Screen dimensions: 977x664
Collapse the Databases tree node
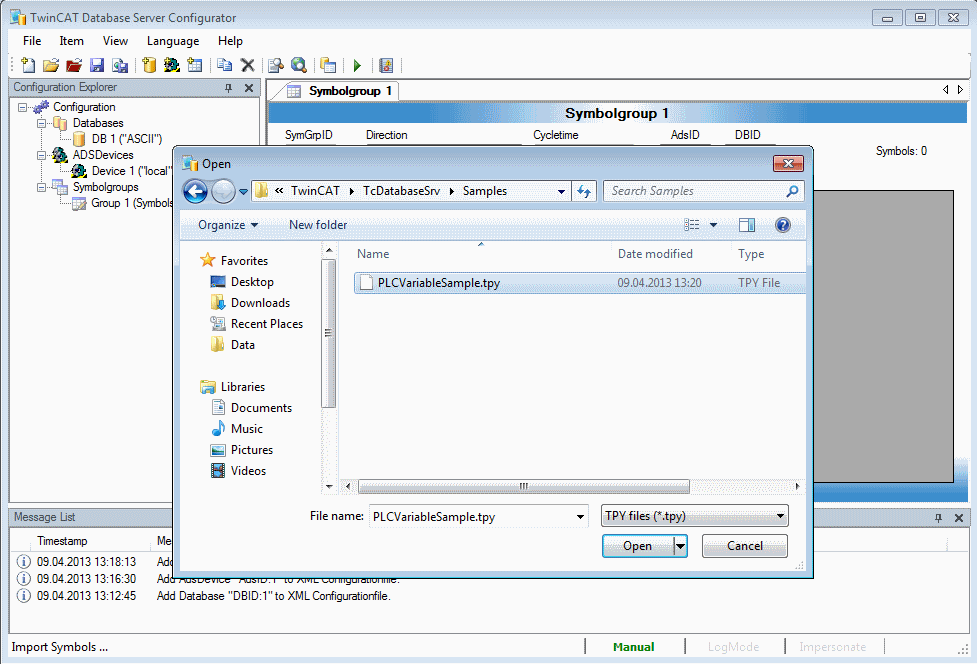click(42, 123)
